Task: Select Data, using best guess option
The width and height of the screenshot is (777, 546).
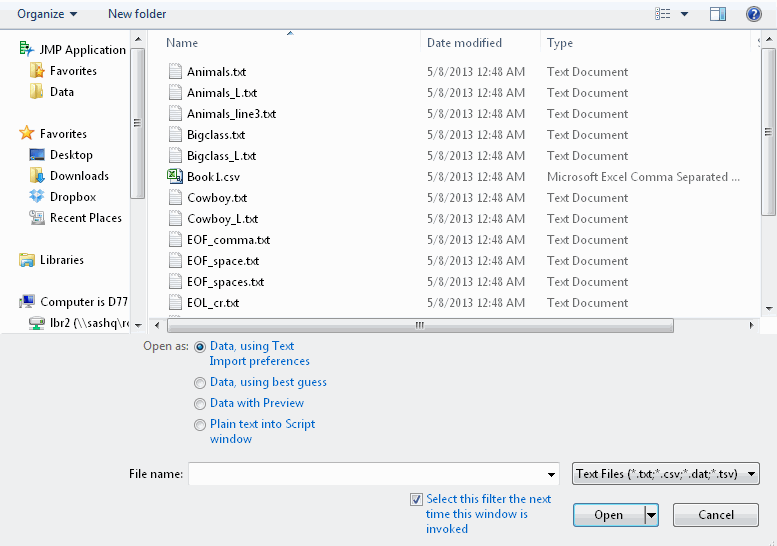Action: (200, 382)
